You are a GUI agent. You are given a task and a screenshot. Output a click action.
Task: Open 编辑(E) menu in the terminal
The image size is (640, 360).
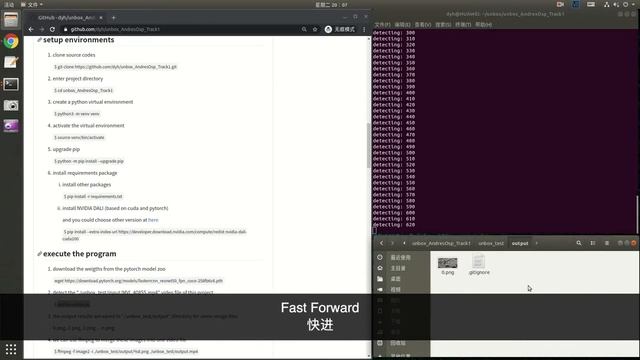pyautogui.click(x=402, y=25)
